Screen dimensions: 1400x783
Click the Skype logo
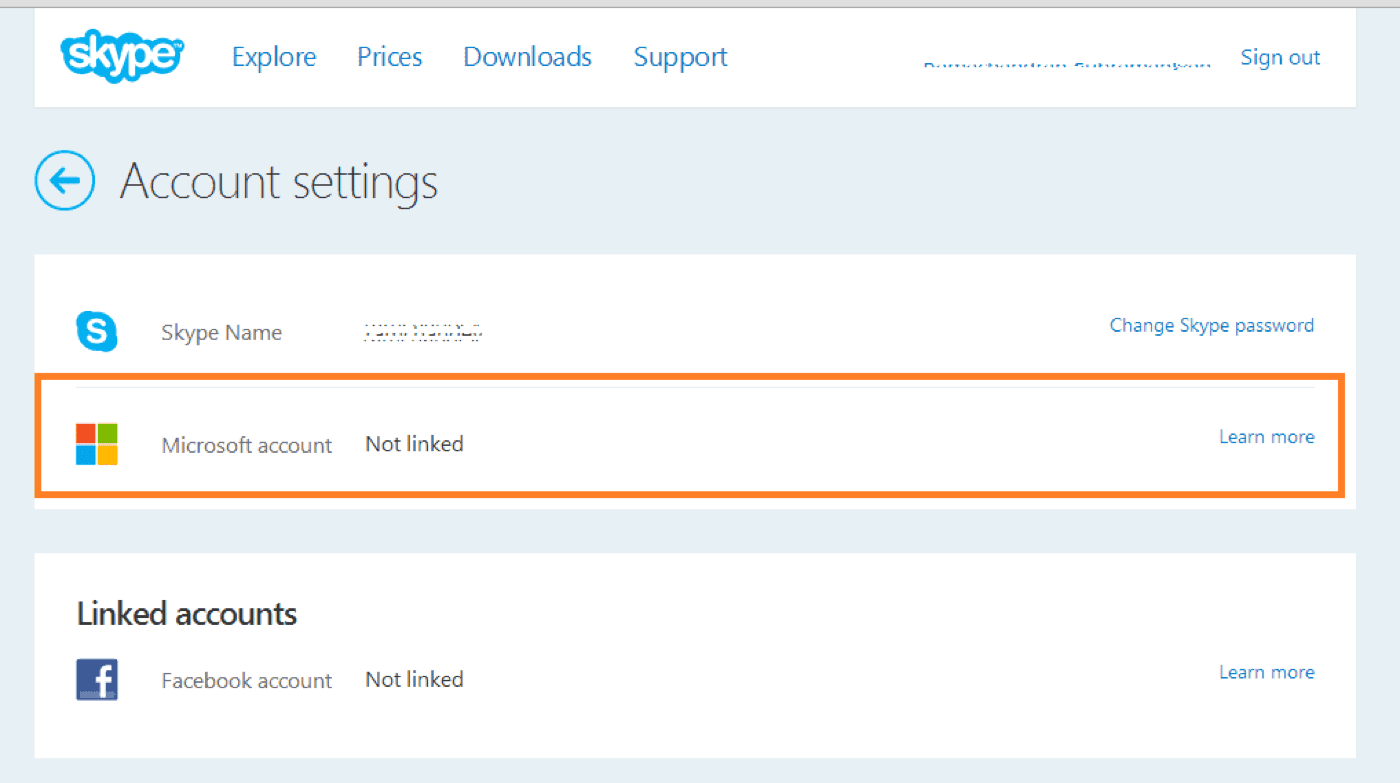coord(122,56)
